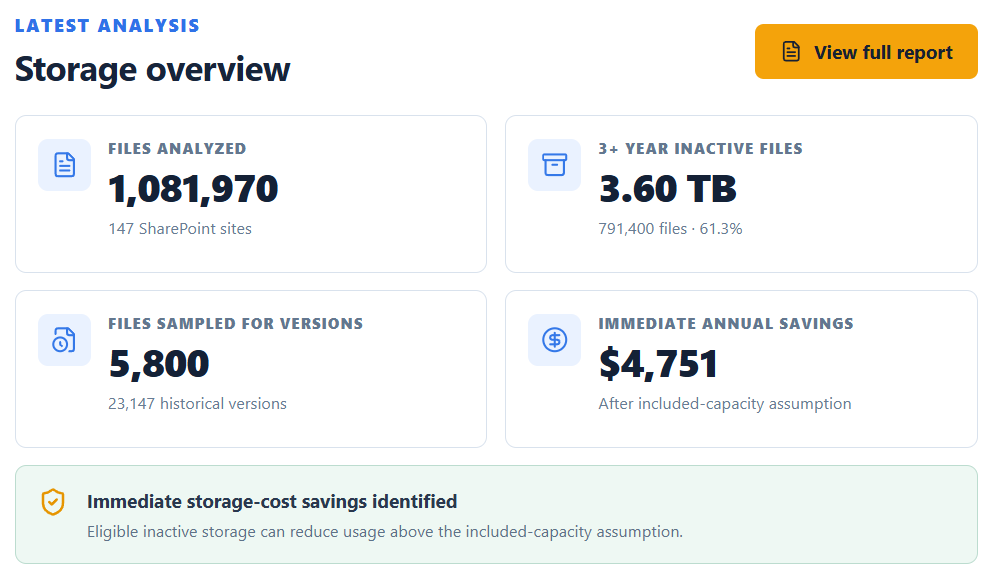Click the Eligible inactive storage description text

pyautogui.click(x=385, y=531)
